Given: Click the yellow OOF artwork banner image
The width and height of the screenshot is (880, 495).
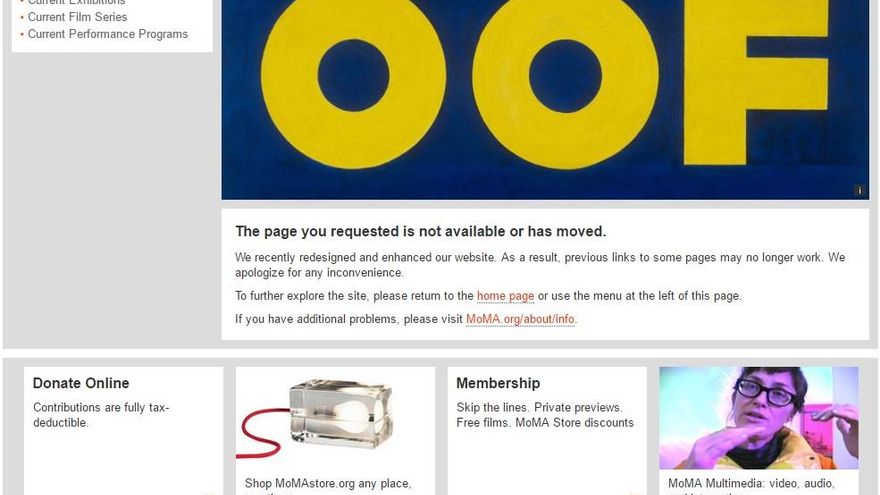Looking at the screenshot, I should [x=545, y=100].
